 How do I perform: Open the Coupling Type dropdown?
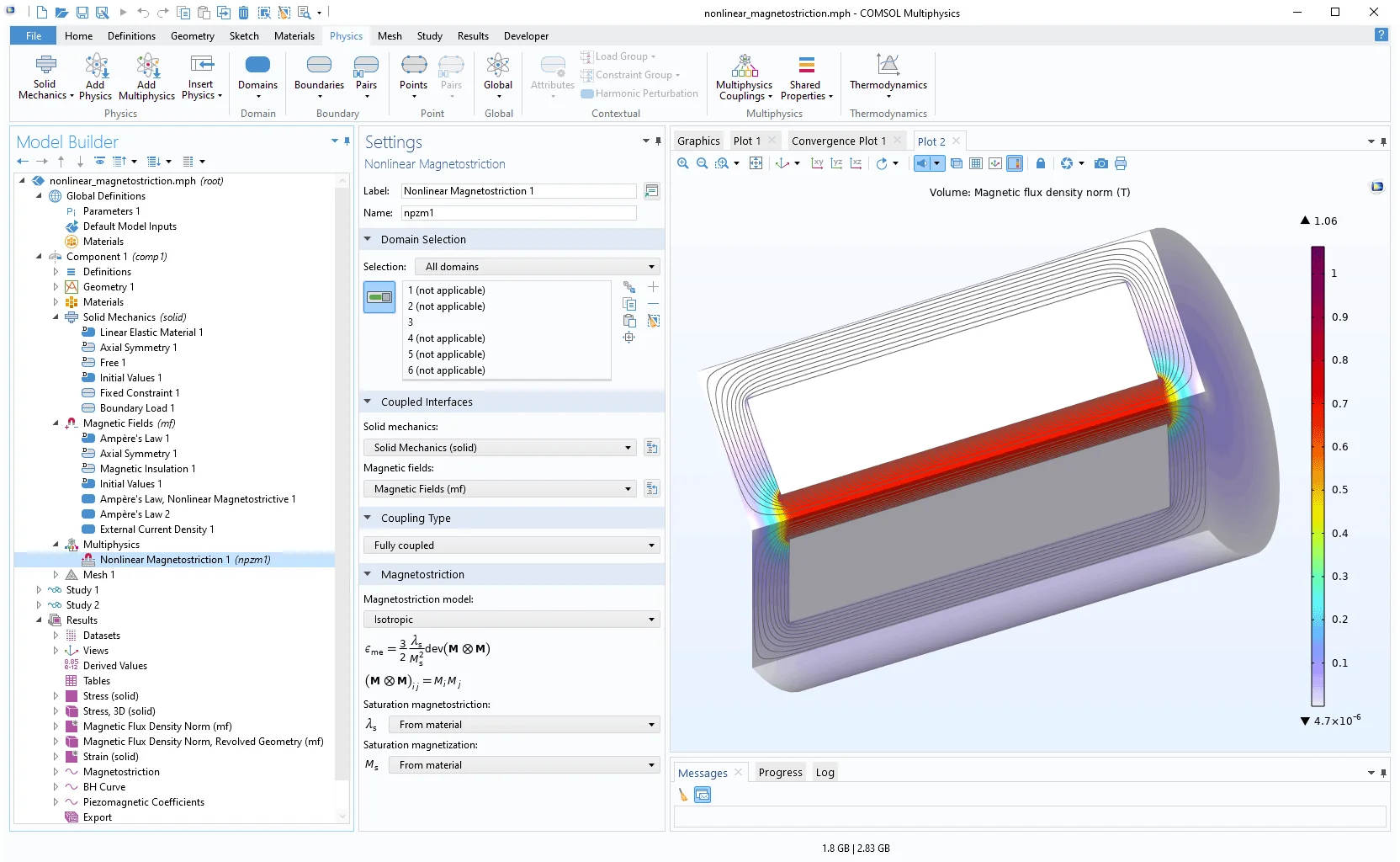(x=512, y=545)
